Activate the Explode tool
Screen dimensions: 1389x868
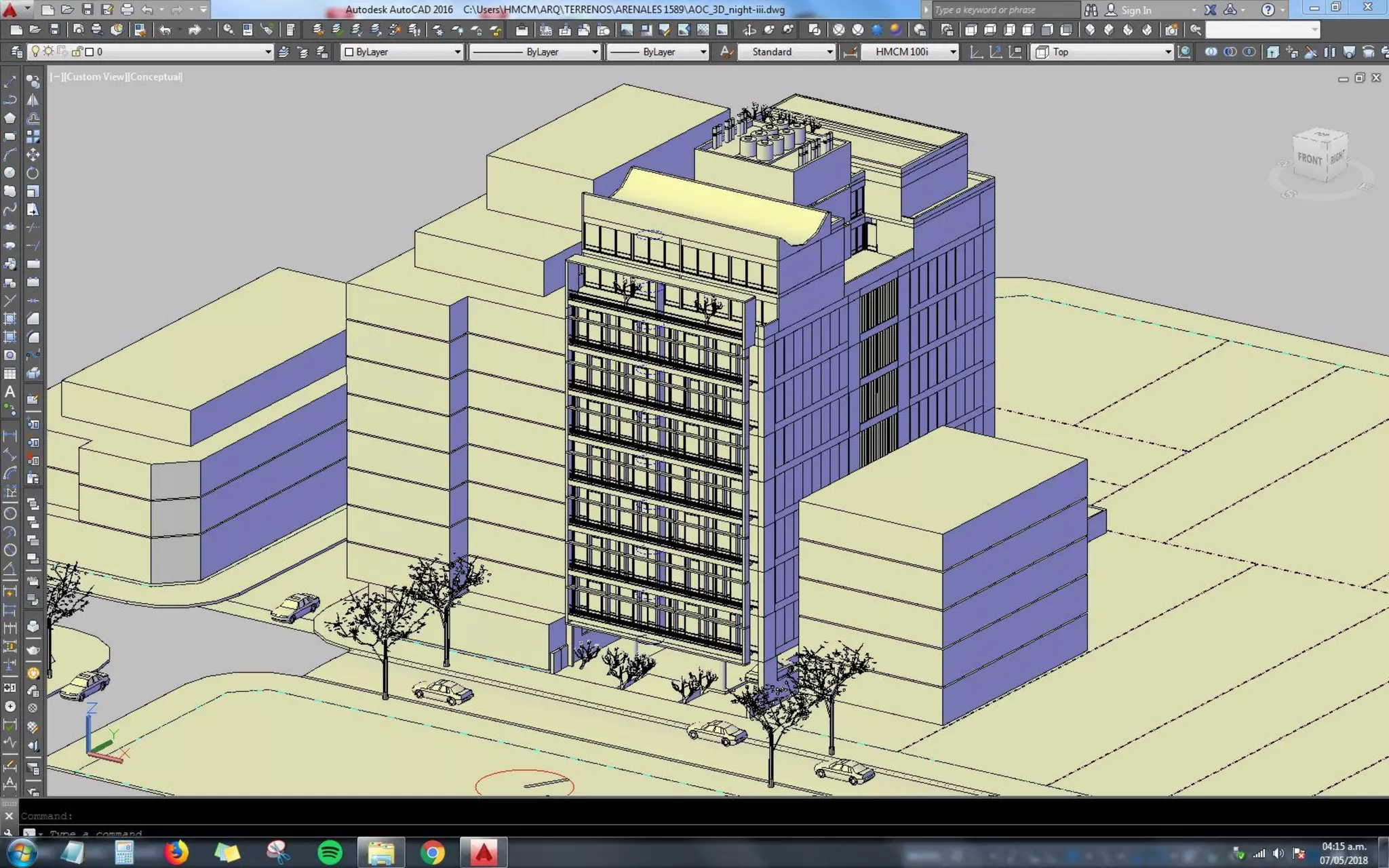point(33,374)
